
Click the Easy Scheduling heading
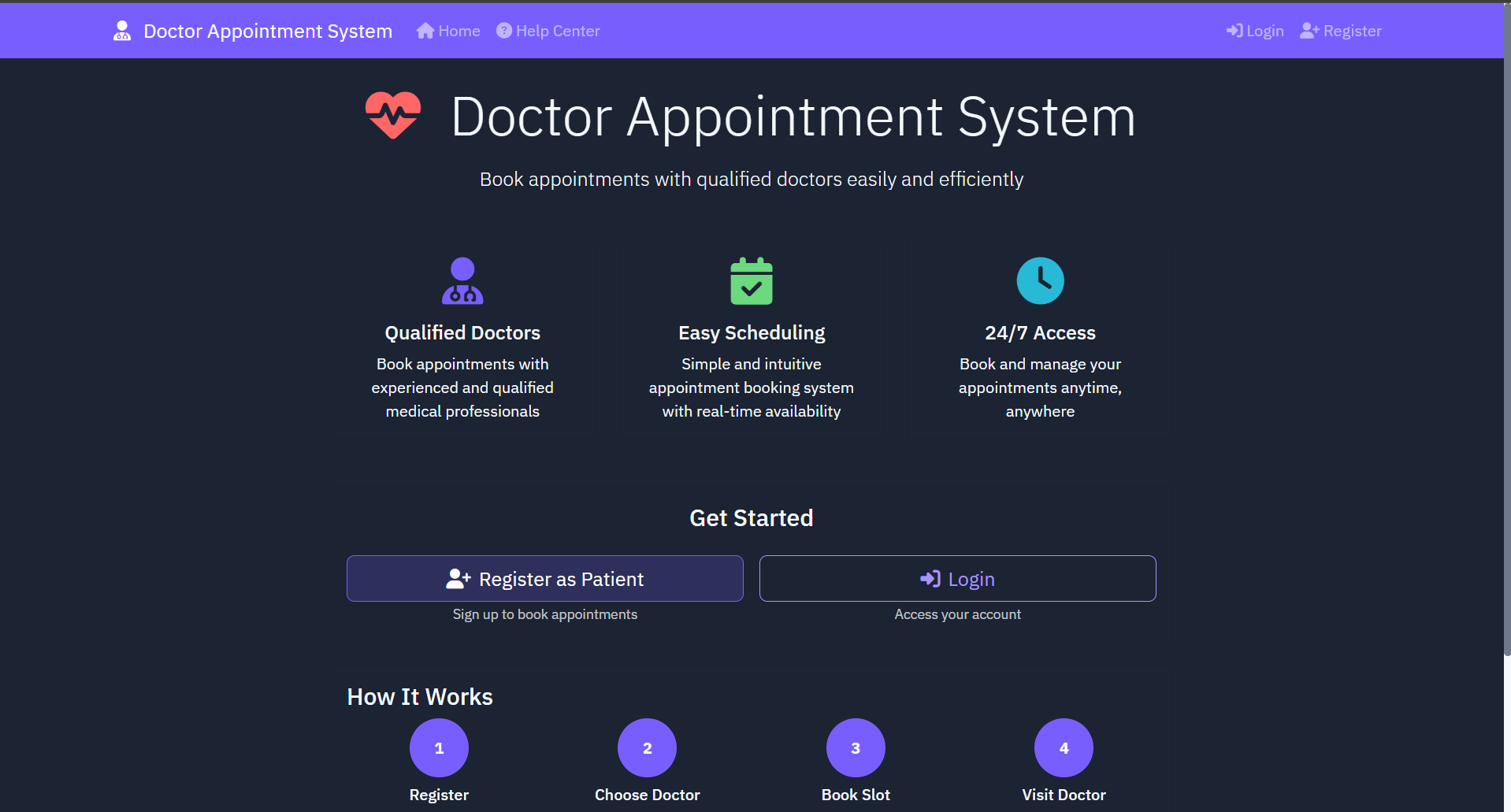point(751,333)
